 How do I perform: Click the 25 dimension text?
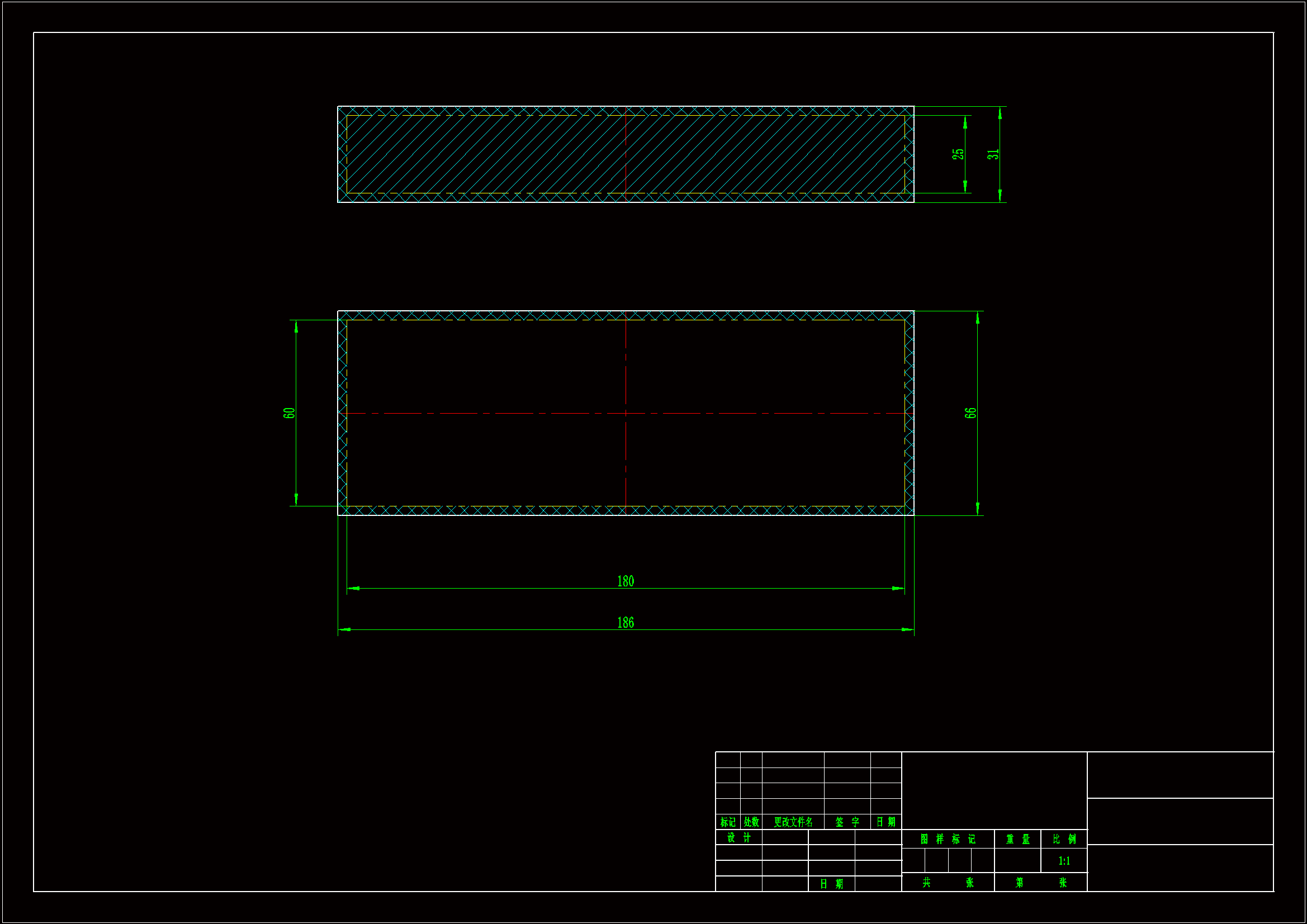tap(958, 154)
